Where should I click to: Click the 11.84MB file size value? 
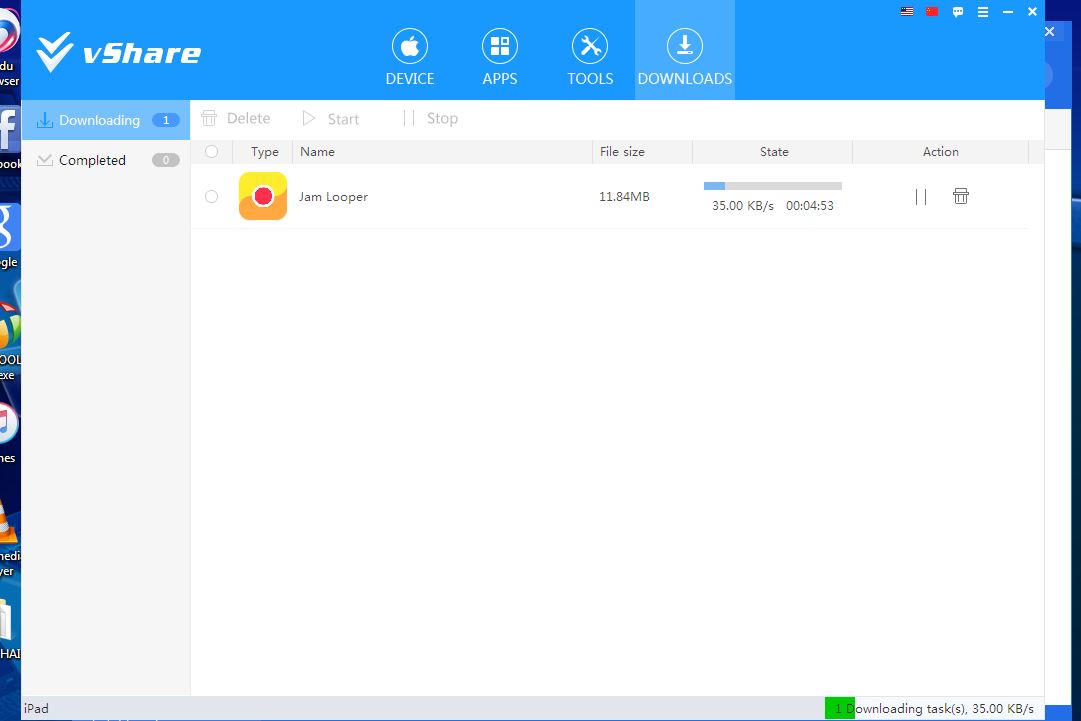point(624,196)
